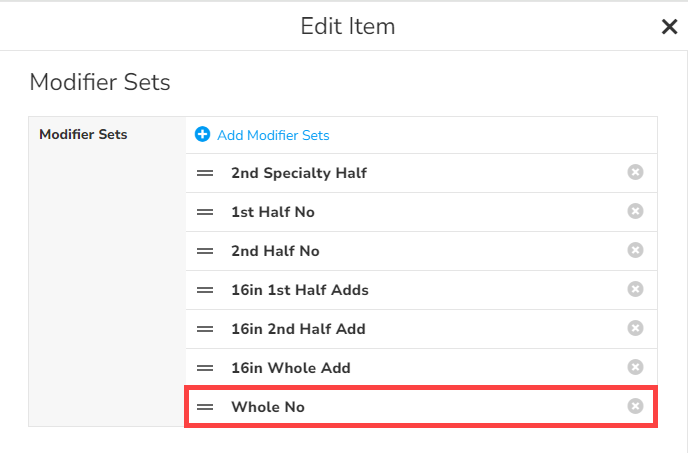Grab drag handle of 1st Half No
This screenshot has width=688, height=453.
point(205,212)
